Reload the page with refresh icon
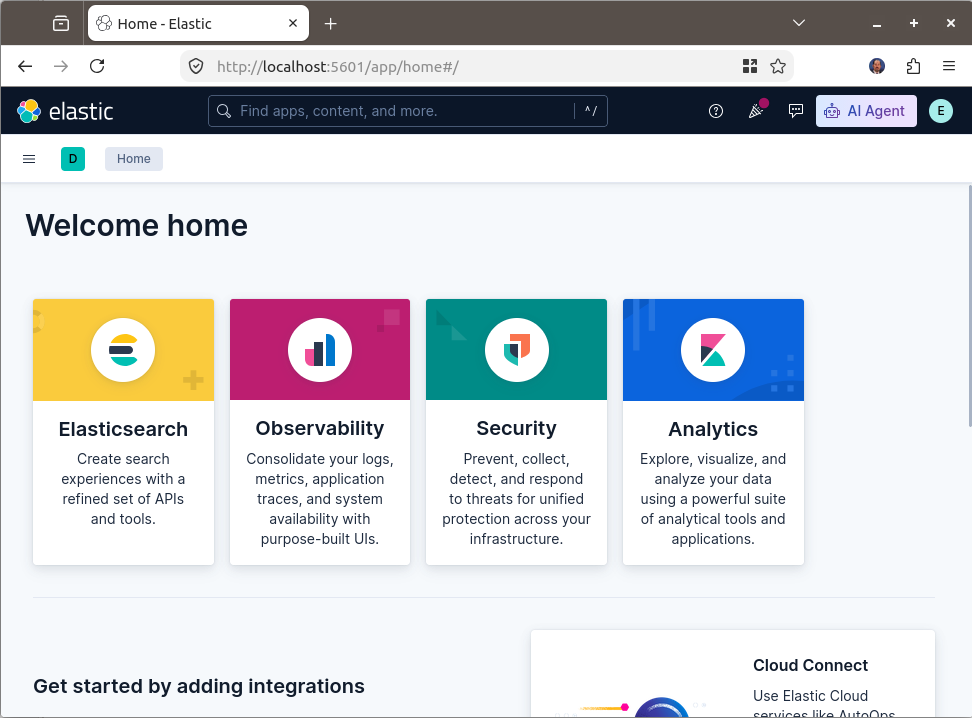Screen dimensions: 972x718 point(97,66)
